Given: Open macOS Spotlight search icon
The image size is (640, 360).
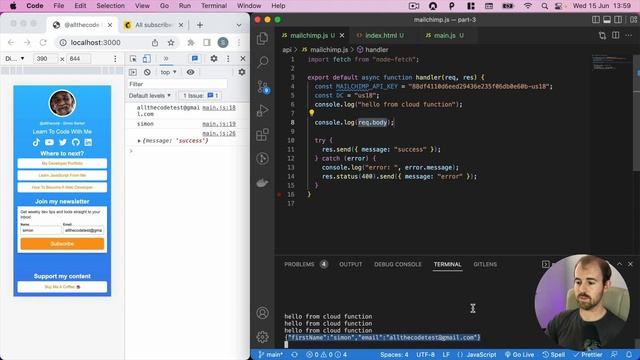Looking at the screenshot, I should tap(544, 6).
